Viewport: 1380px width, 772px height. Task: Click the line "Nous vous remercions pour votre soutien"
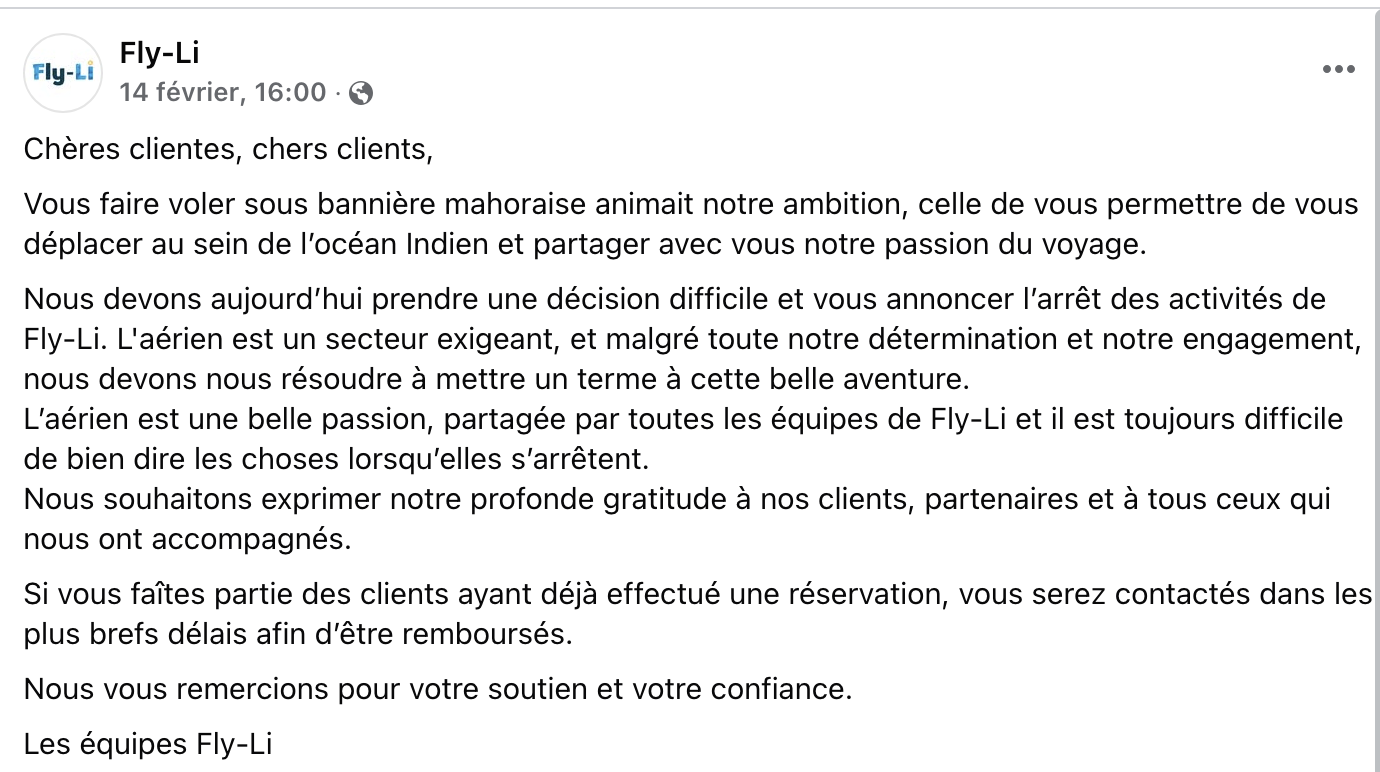point(437,689)
